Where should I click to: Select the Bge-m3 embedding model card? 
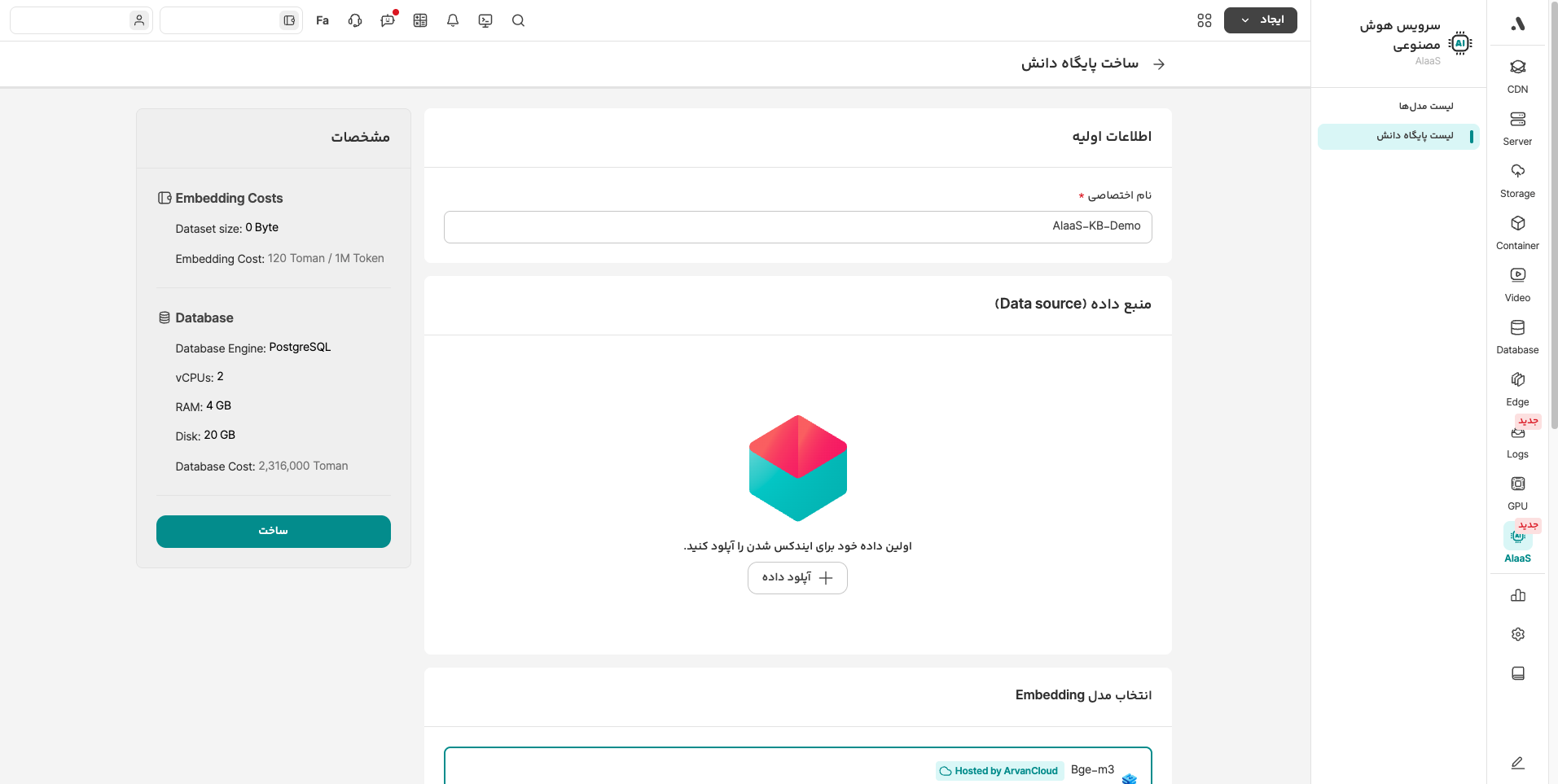pos(797,767)
